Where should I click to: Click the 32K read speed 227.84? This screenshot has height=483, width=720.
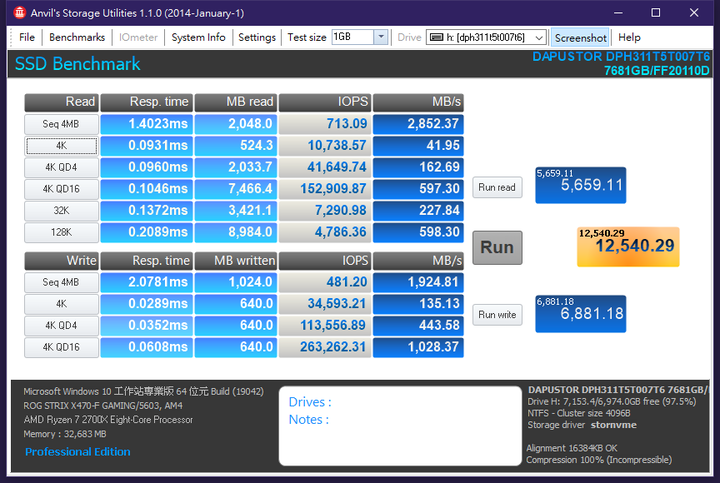coord(418,211)
